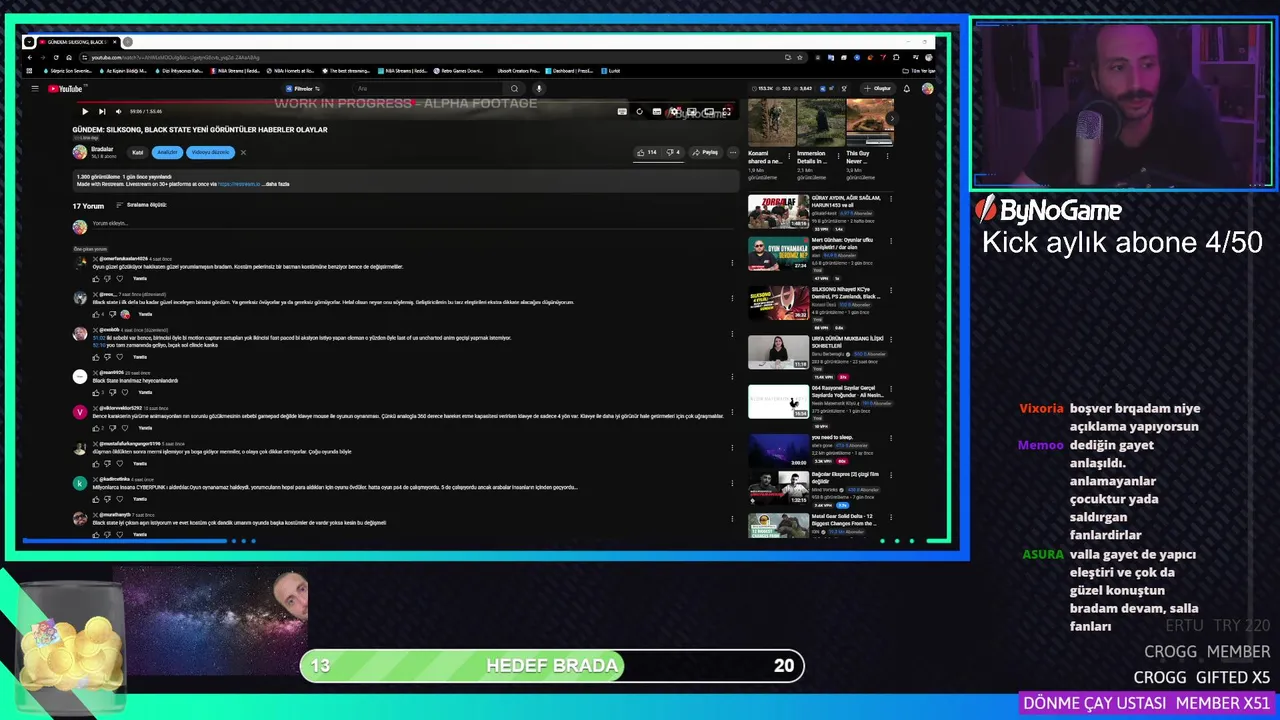Expand description with ...daha fazla
The image size is (1280, 720).
(277, 184)
